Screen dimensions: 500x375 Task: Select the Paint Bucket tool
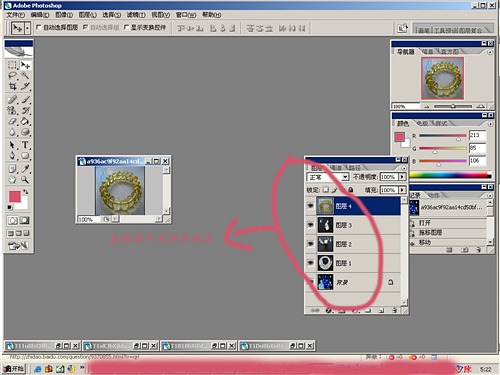coord(25,121)
